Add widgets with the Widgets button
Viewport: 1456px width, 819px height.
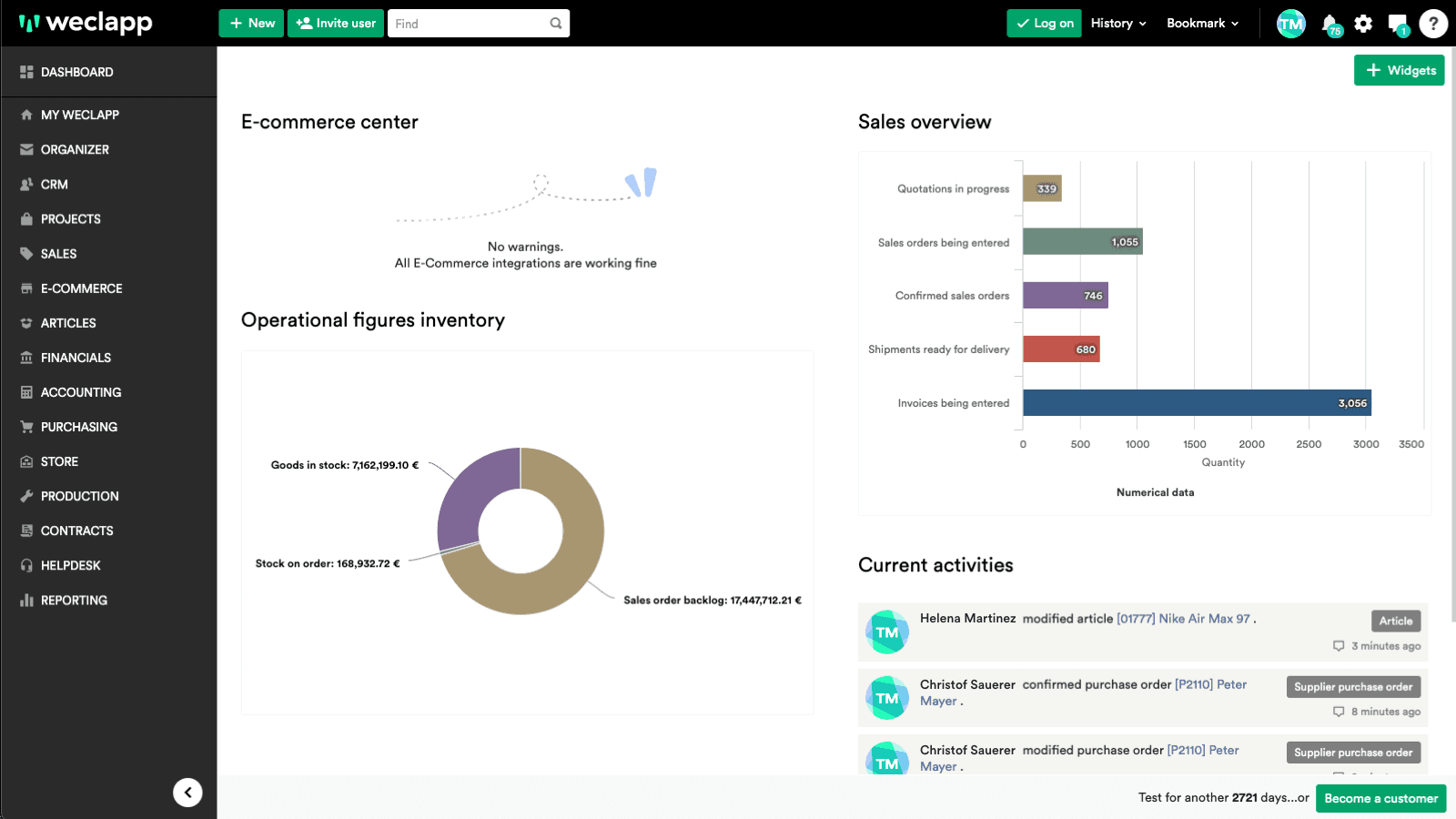pyautogui.click(x=1399, y=70)
